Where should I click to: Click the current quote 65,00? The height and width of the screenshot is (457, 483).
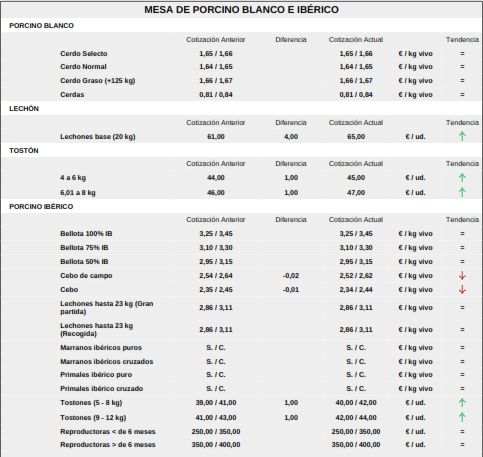pyautogui.click(x=356, y=137)
